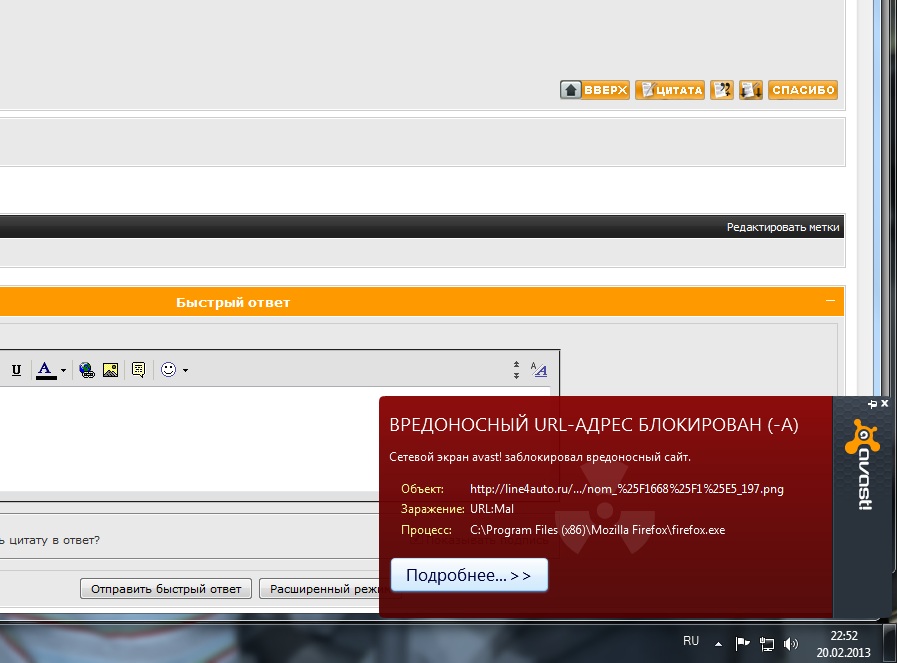Click the insert link globe icon

pos(87,370)
